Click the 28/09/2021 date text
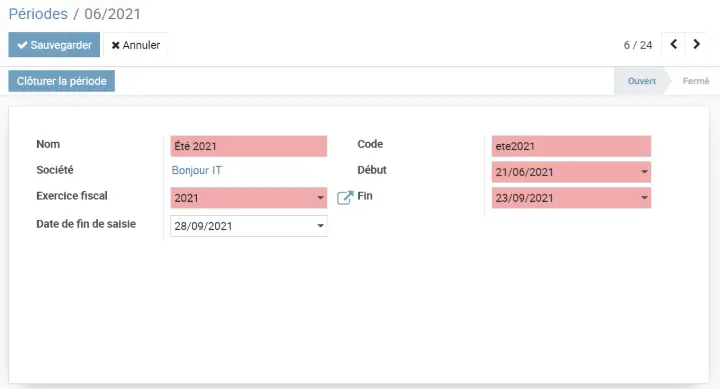720x389 pixels. point(203,226)
